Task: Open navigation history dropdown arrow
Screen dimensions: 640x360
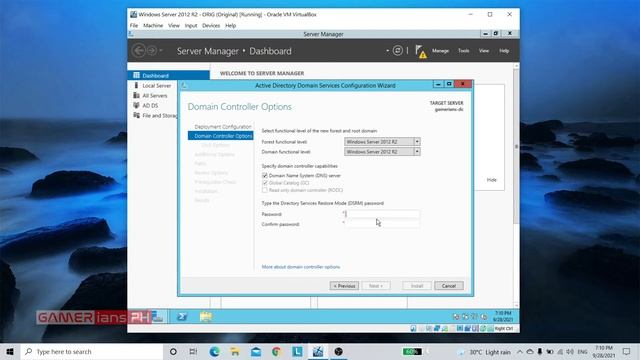Action: click(x=161, y=51)
